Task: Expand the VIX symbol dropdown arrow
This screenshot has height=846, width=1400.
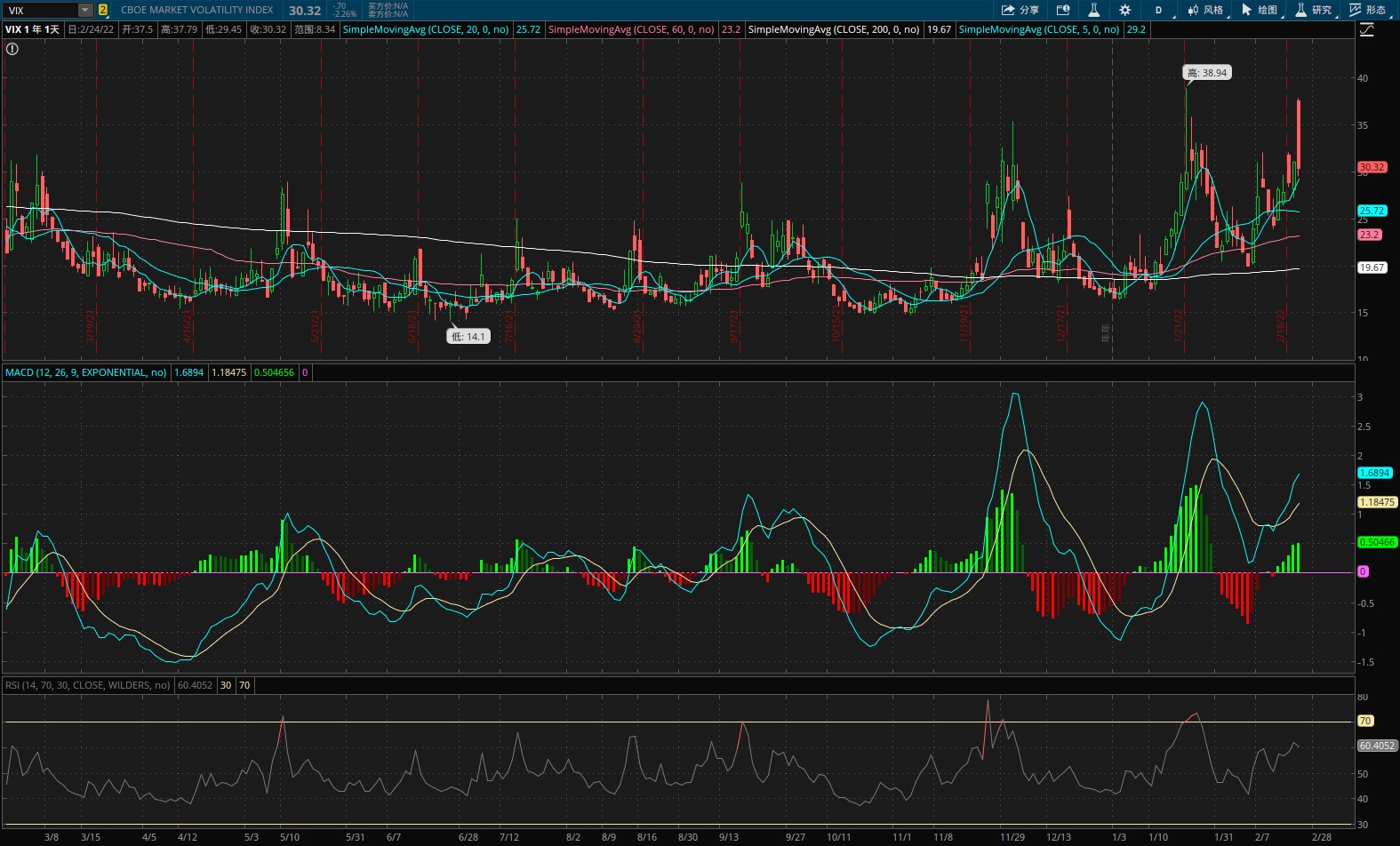Action: click(84, 11)
